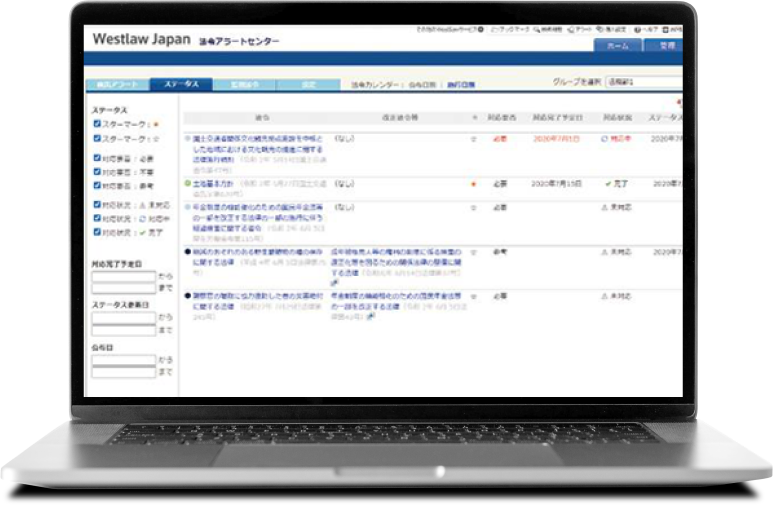
Task: Click the green status dot beside 土地基本方針
Action: (187, 183)
